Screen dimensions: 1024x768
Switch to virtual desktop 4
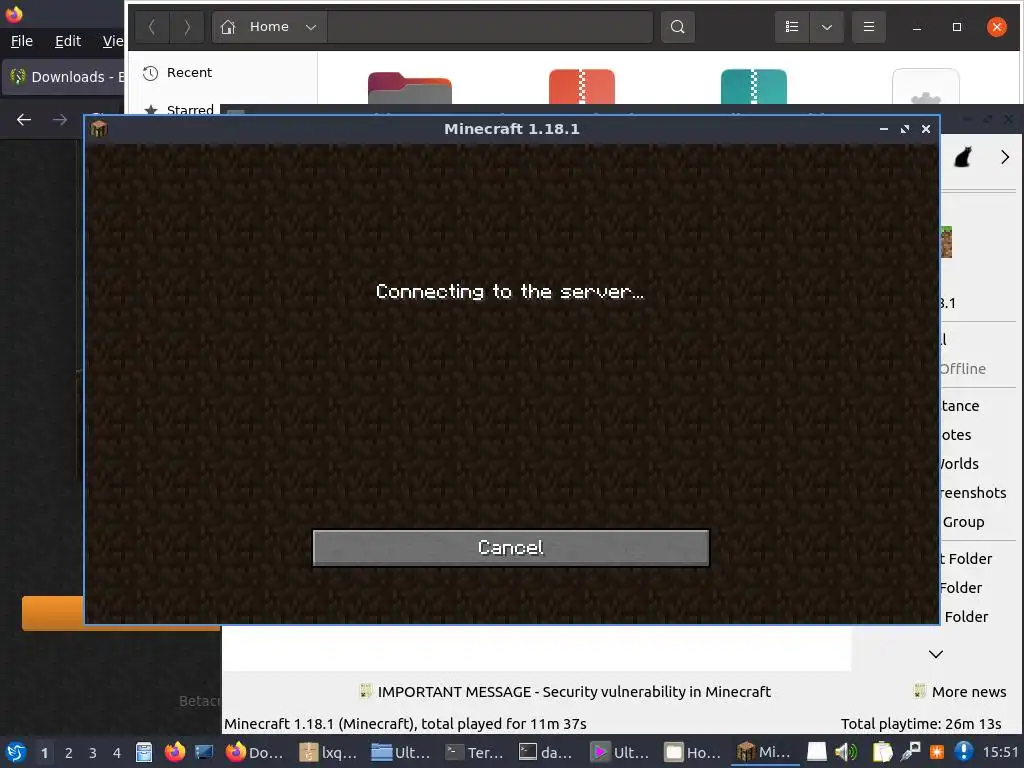coord(117,752)
